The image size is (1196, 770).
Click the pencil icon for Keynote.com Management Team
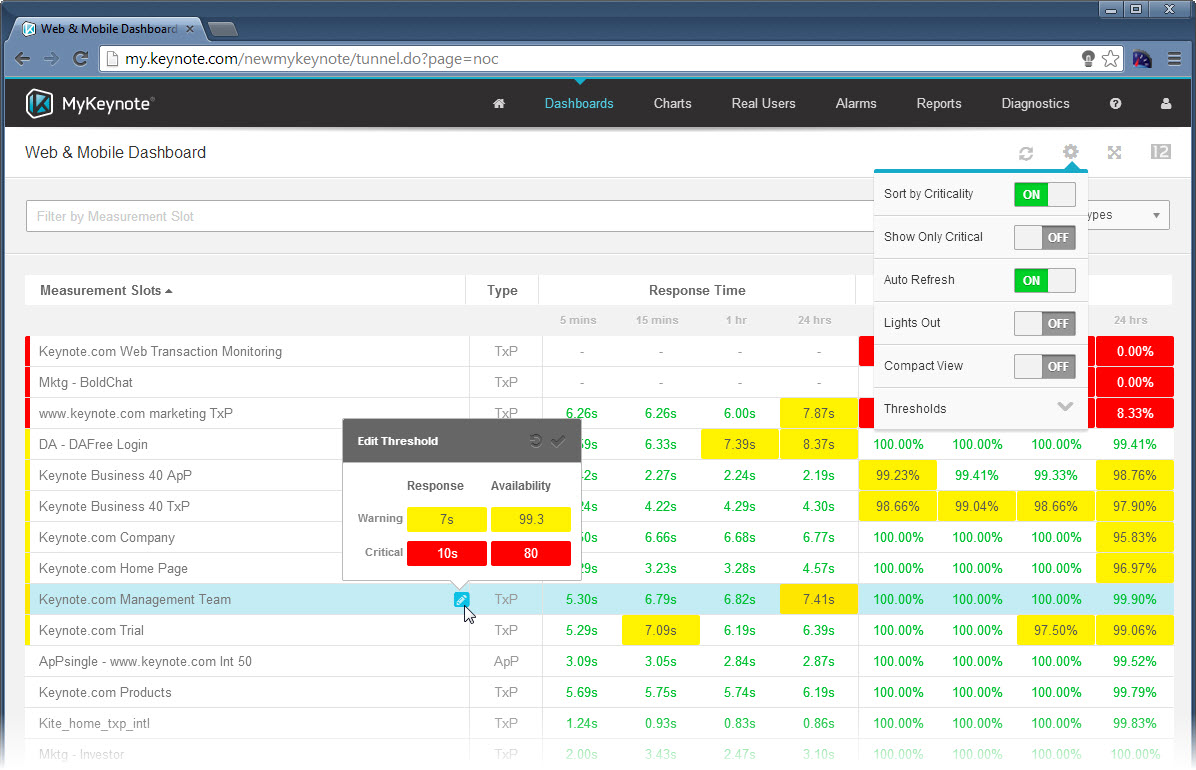click(461, 599)
